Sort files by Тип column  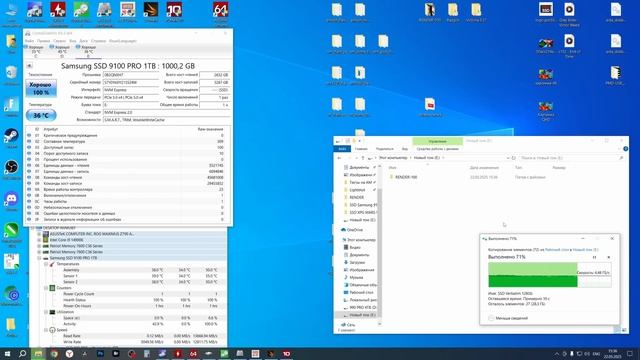(x=518, y=168)
